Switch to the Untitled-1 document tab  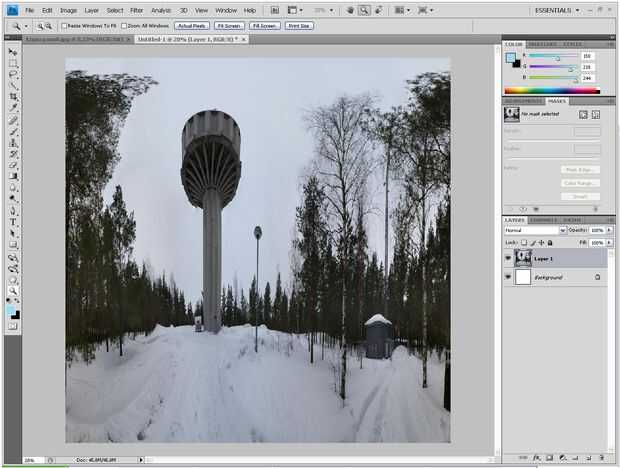click(x=192, y=39)
